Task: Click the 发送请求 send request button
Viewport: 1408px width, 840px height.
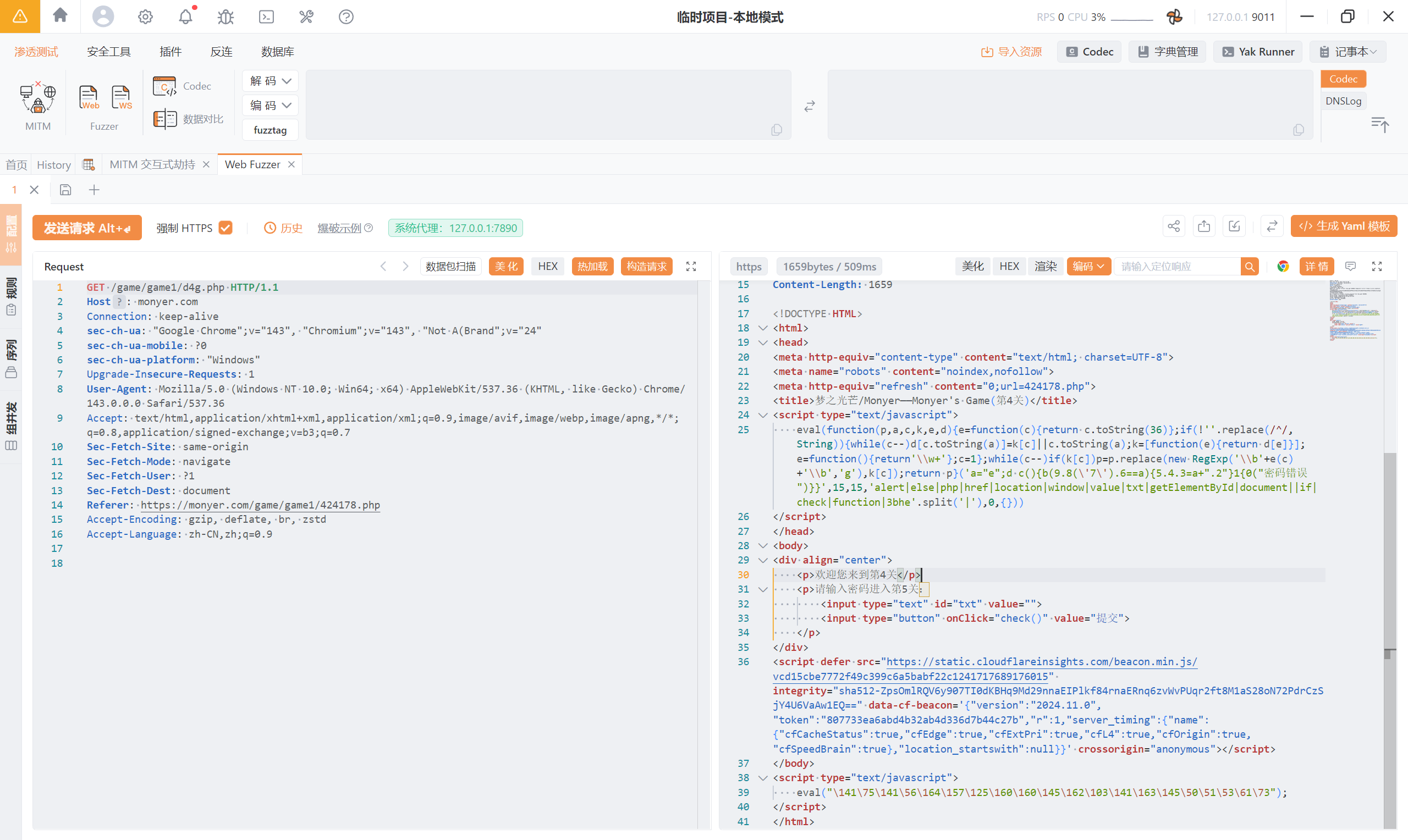Action: pos(86,228)
